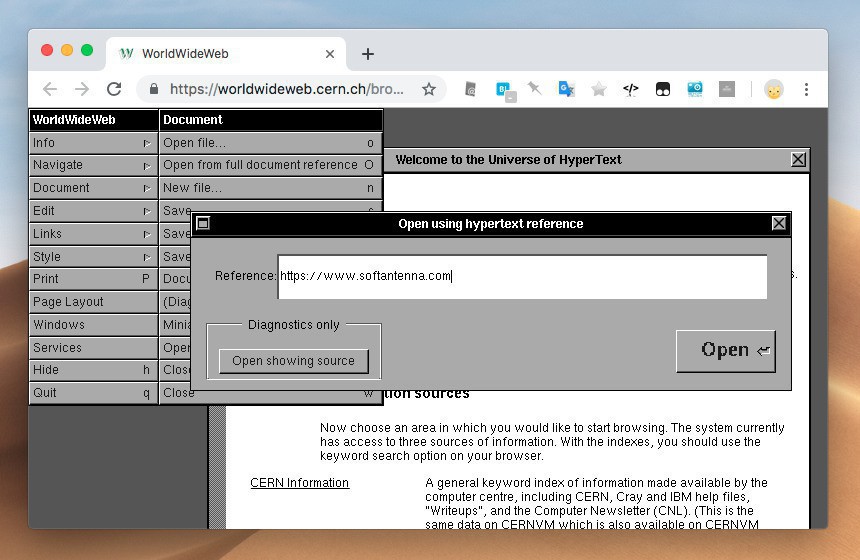This screenshot has width=860, height=560.
Task: Click the WorldWideWeb tab favicon
Action: tap(127, 53)
